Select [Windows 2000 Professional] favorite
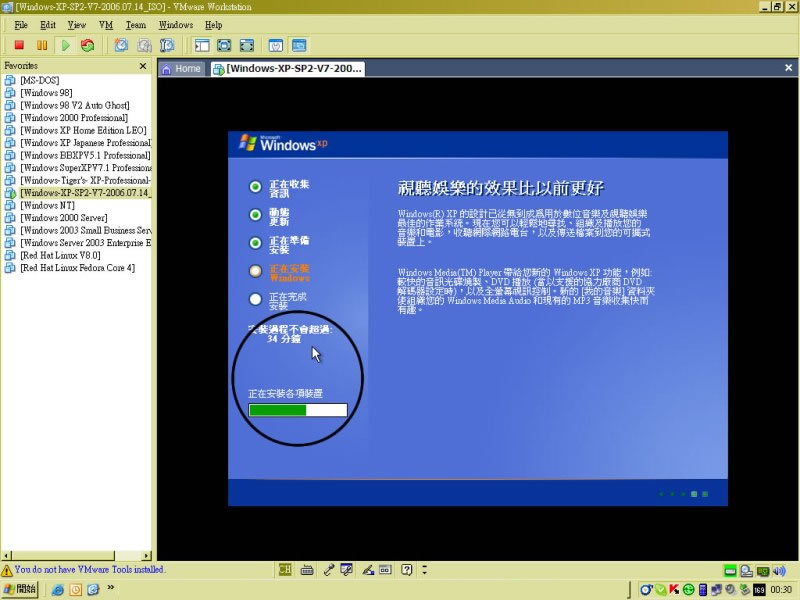800x600 pixels. [74, 118]
